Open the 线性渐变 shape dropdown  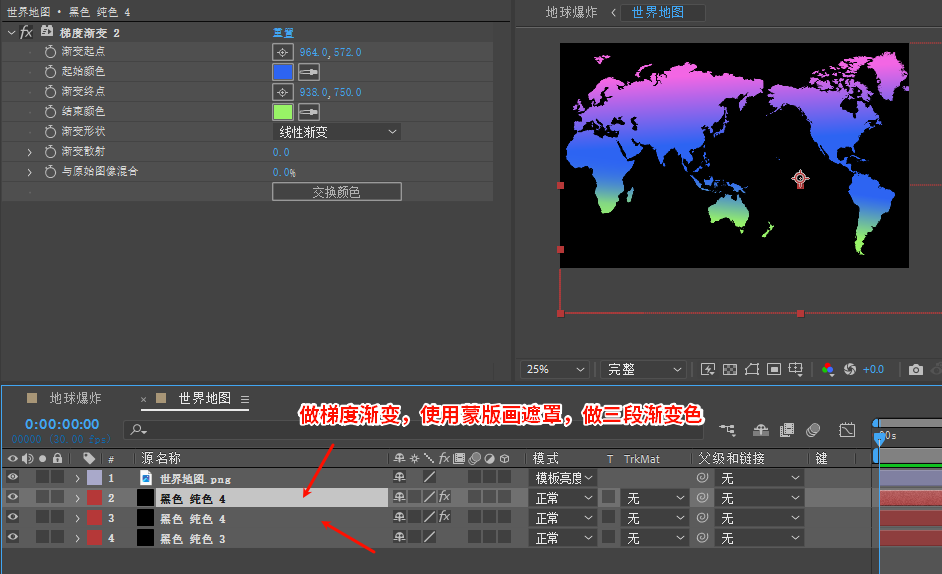(x=336, y=132)
